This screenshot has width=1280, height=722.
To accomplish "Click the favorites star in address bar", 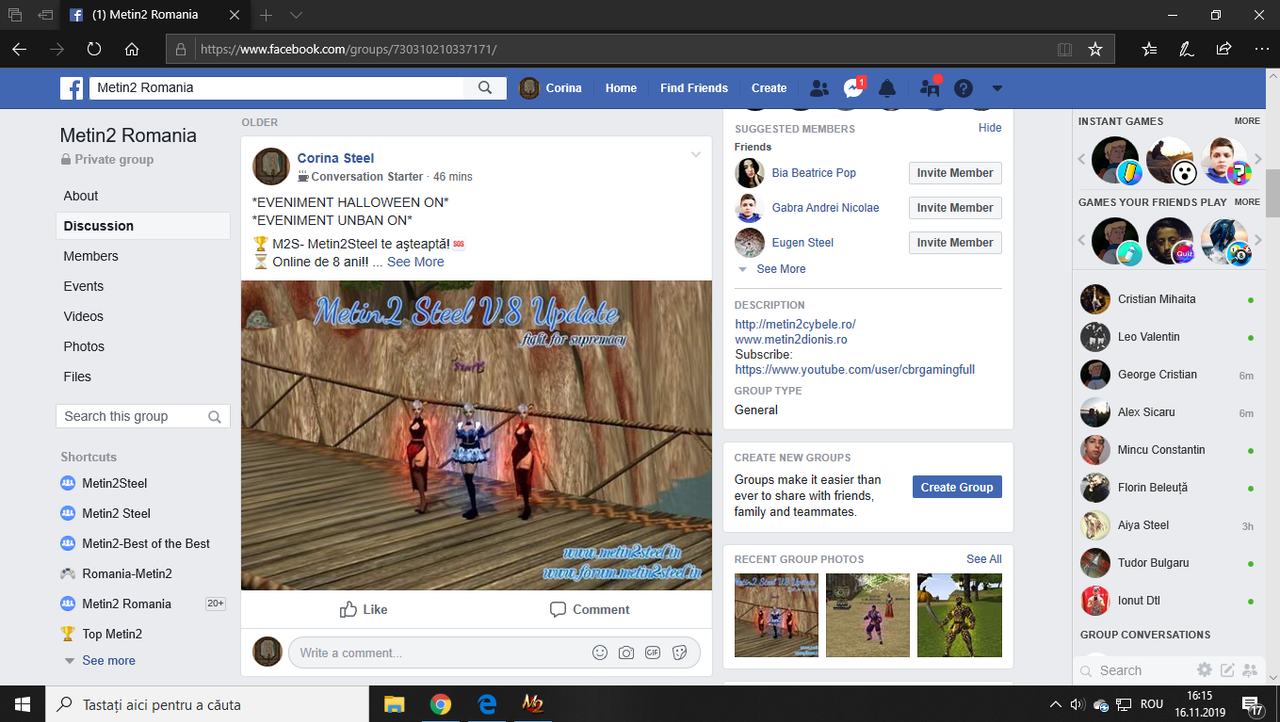I will click(x=1095, y=49).
